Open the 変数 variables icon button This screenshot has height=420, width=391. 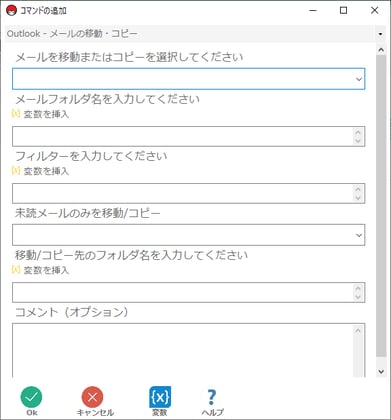point(160,397)
